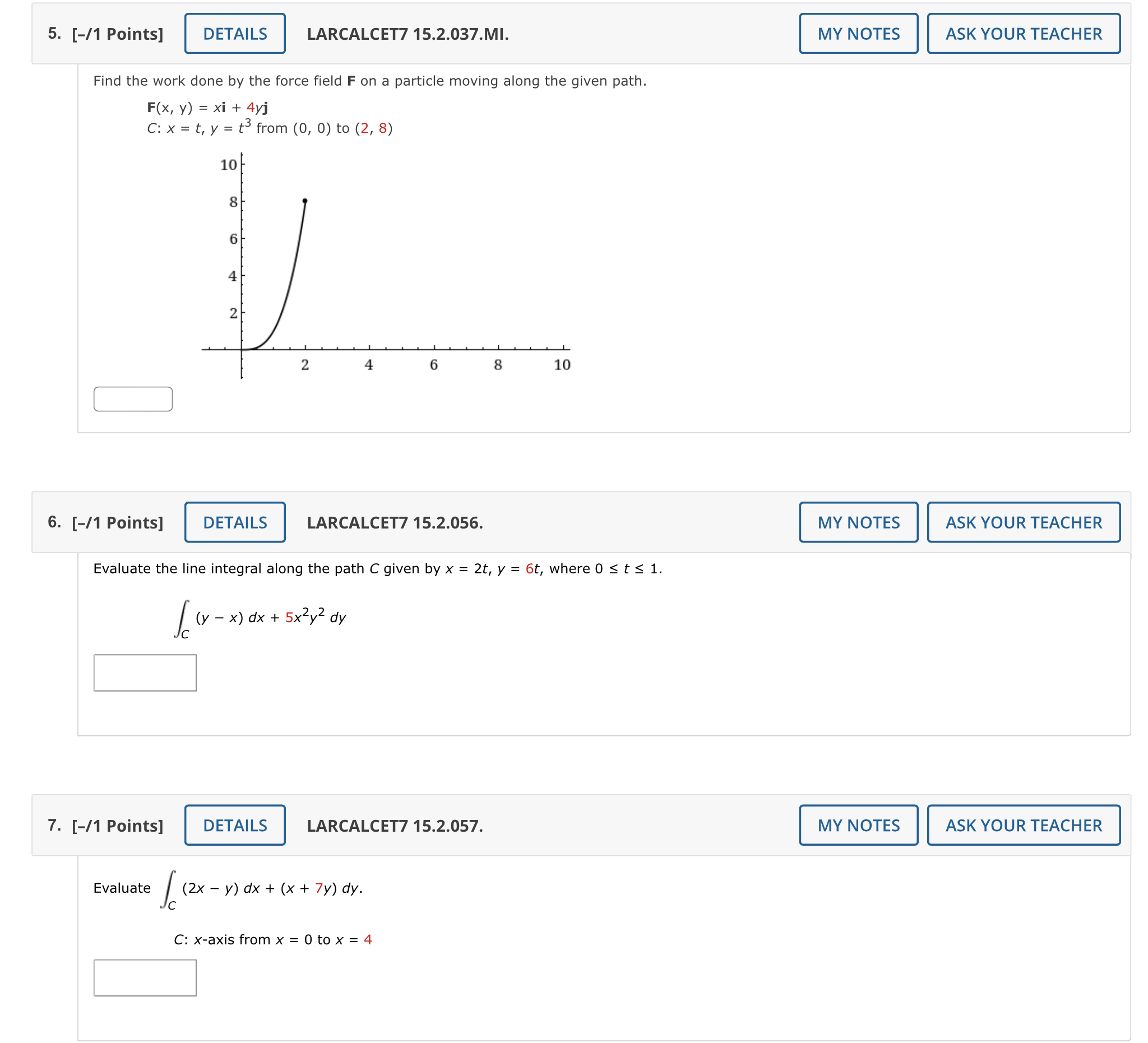Open MY NOTES for problem 7
The height and width of the screenshot is (1043, 1148).
(859, 826)
